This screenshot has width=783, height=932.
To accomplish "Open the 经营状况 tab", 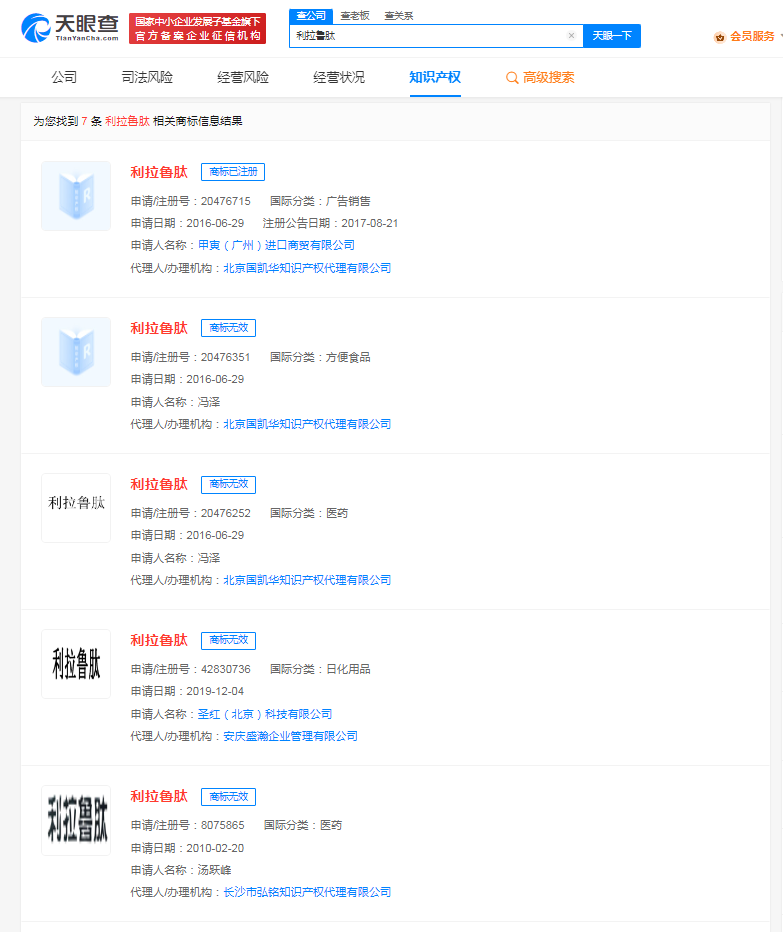I will 339,77.
